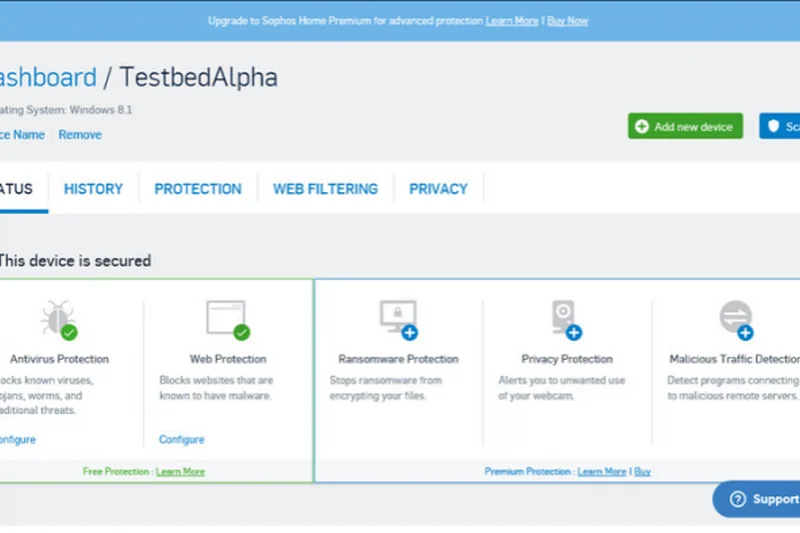Image resolution: width=800 pixels, height=533 pixels.
Task: Click Remove device link
Action: pyautogui.click(x=80, y=134)
